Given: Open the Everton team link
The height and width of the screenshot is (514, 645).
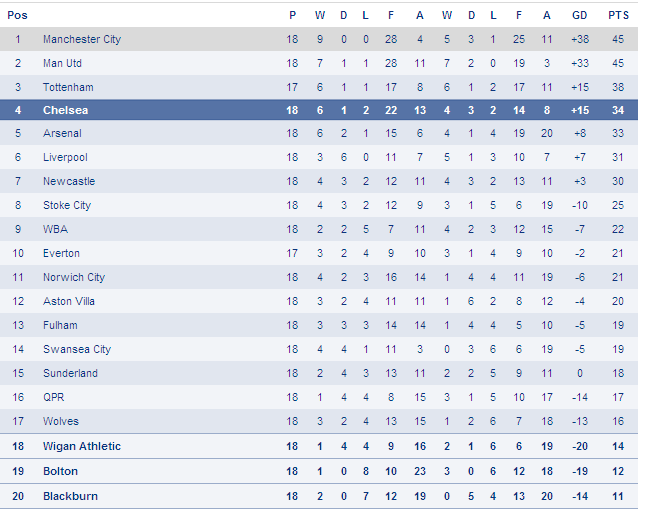Looking at the screenshot, I should tap(61, 253).
